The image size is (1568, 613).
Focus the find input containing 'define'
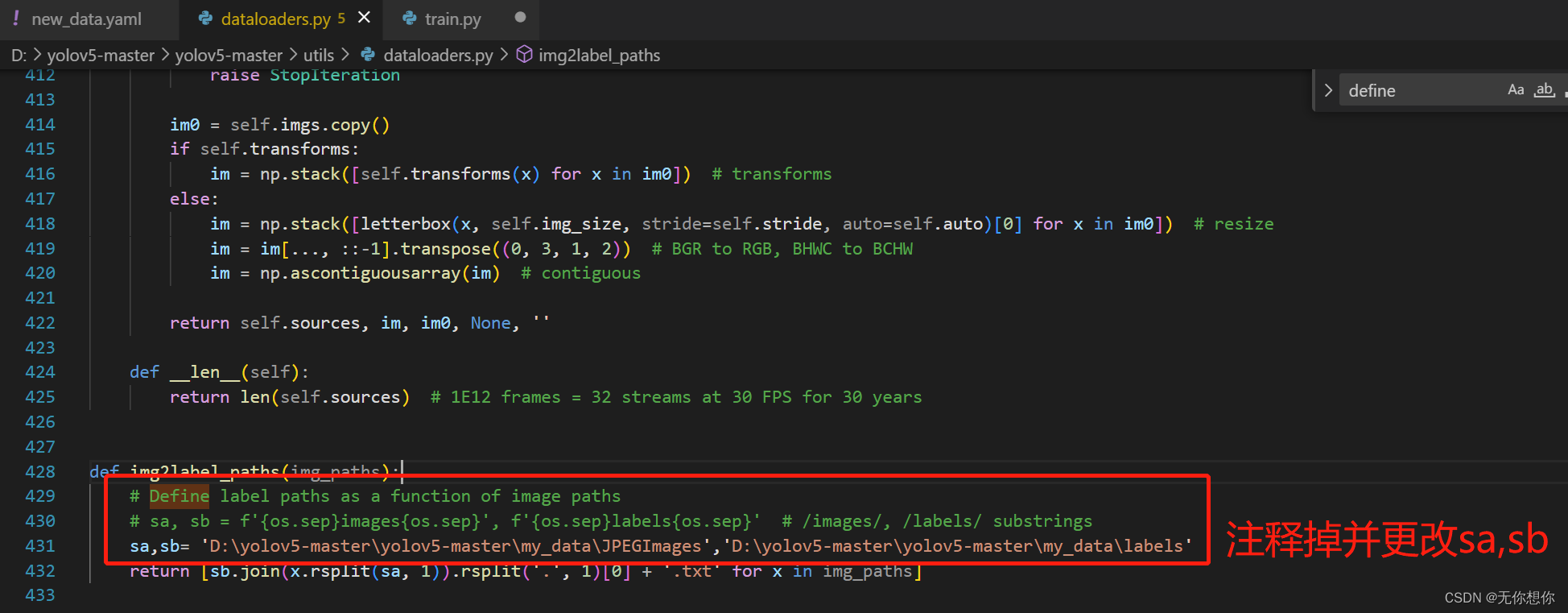1421,91
